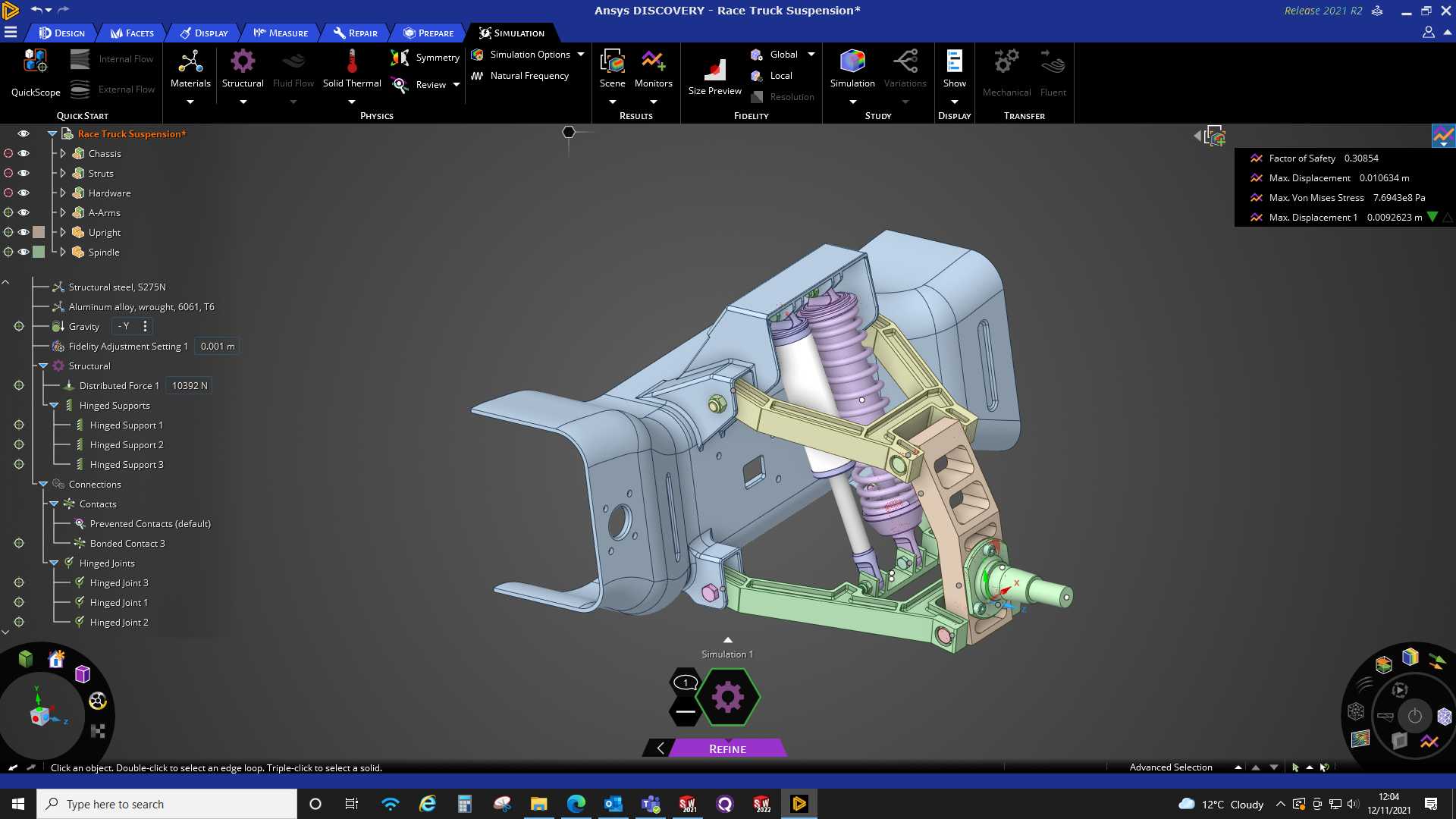Open Gravity options three-dot button
1456x819 pixels.
pos(145,326)
